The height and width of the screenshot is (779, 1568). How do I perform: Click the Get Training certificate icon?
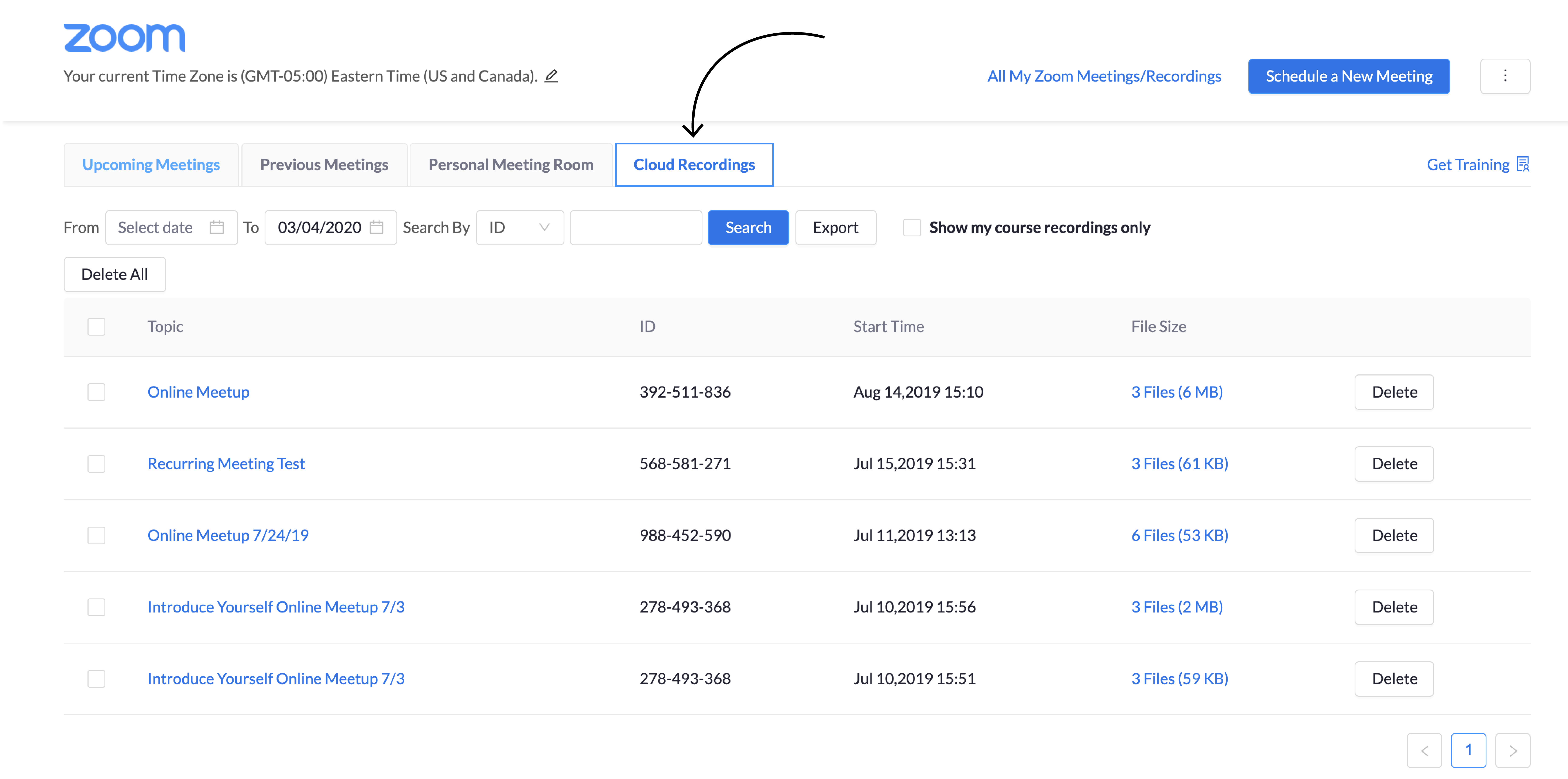click(x=1523, y=164)
